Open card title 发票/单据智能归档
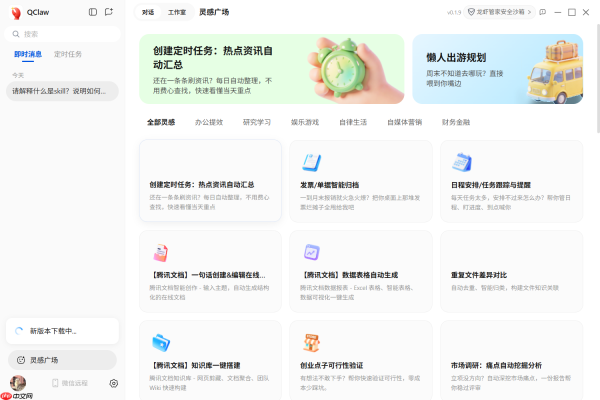 pos(329,185)
